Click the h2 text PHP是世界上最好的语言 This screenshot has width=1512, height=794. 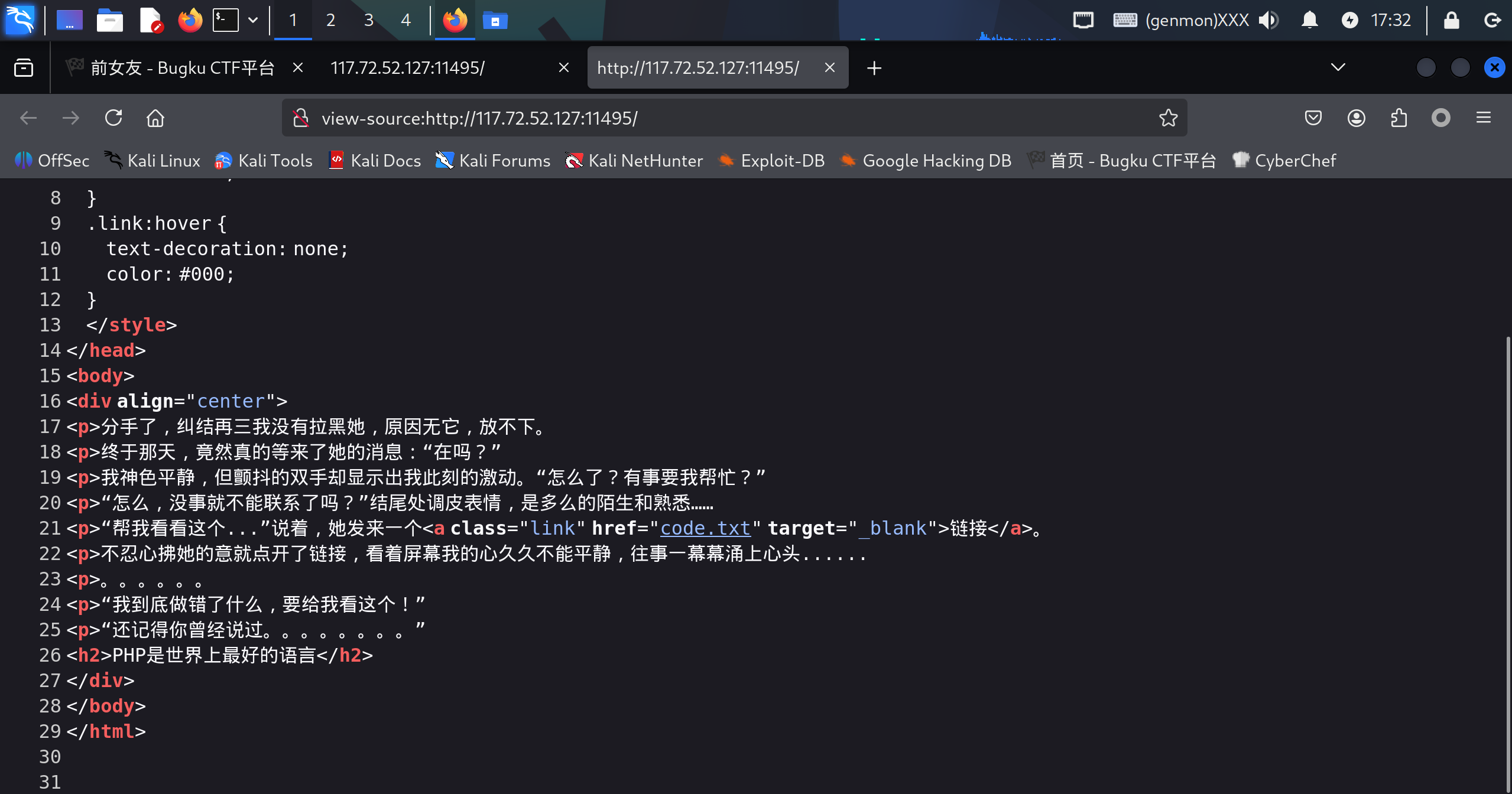tap(214, 655)
